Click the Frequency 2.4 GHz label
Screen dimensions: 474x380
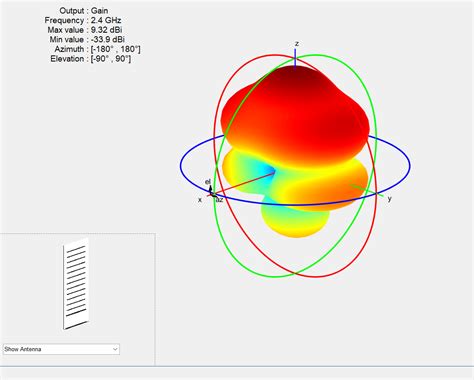click(x=83, y=20)
